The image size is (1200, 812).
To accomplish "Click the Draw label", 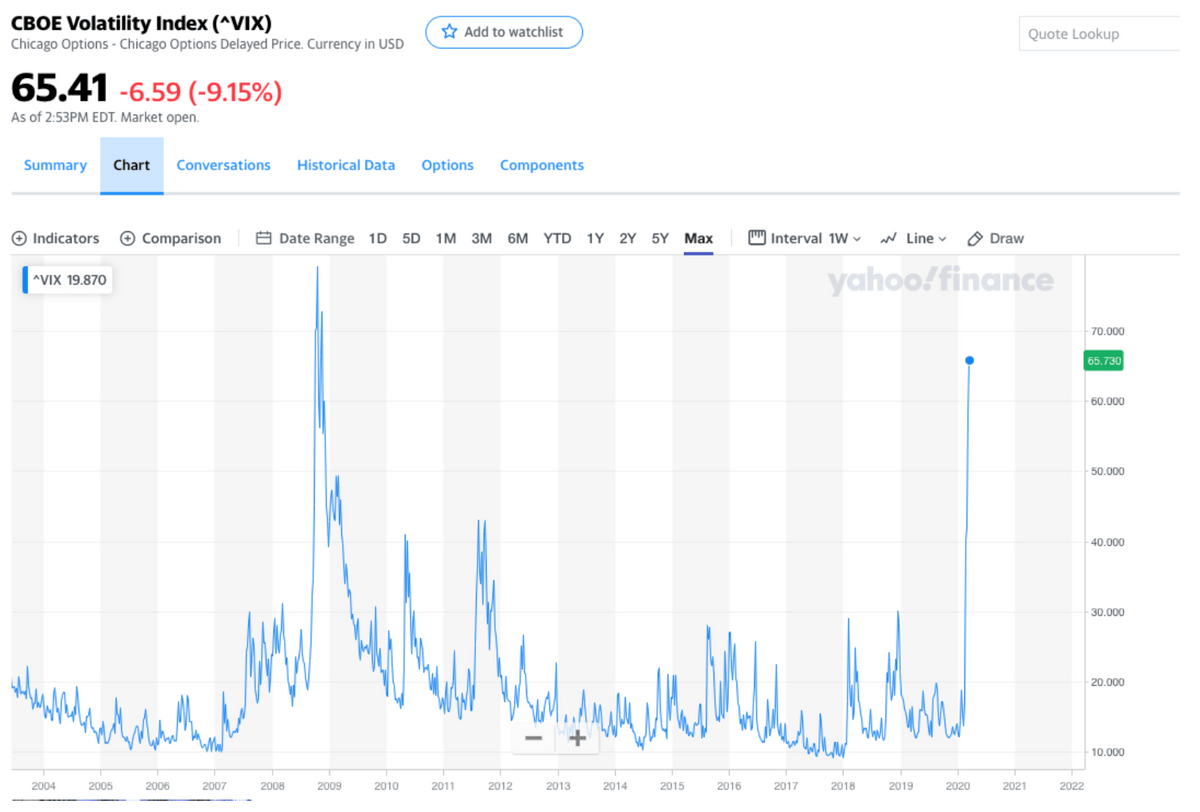I will tap(1007, 238).
